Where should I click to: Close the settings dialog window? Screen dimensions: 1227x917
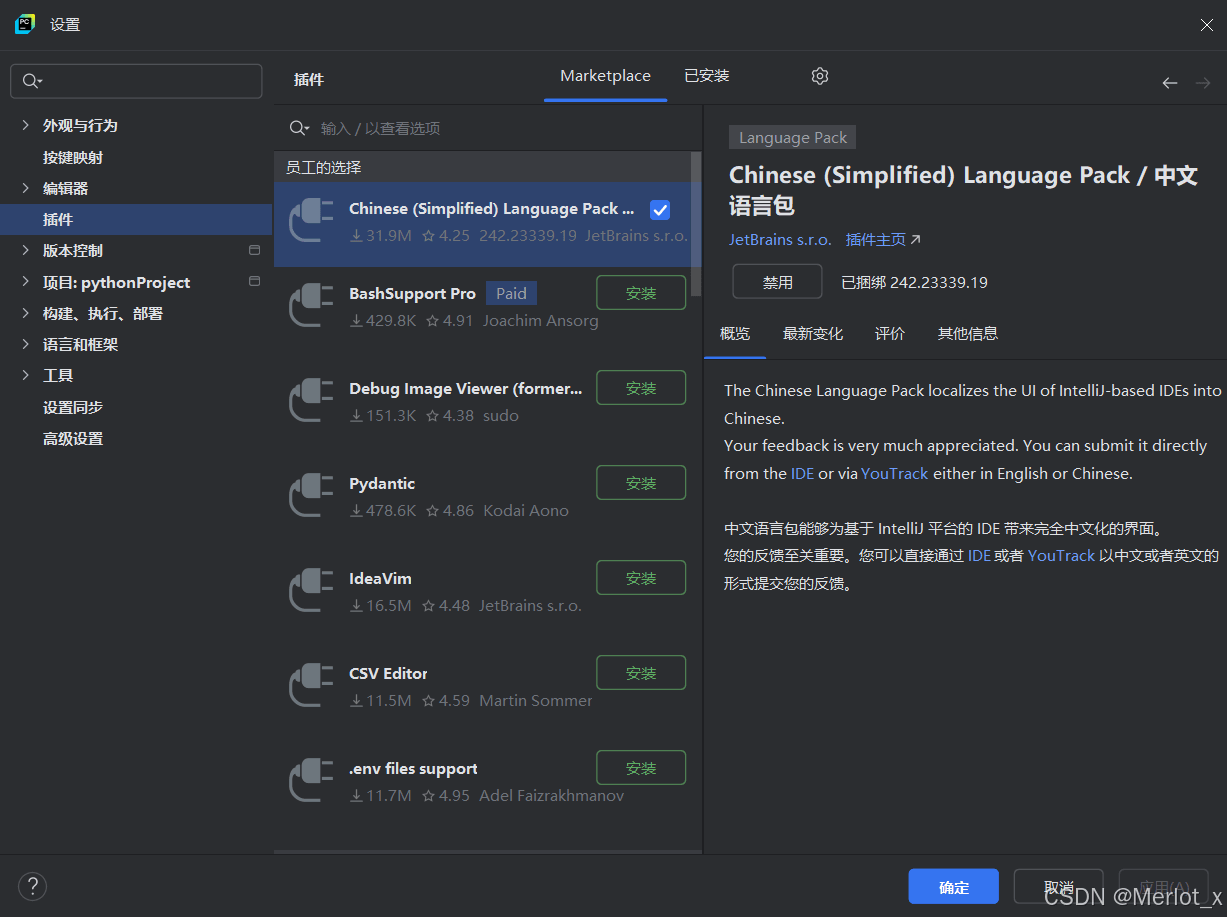point(1207,25)
